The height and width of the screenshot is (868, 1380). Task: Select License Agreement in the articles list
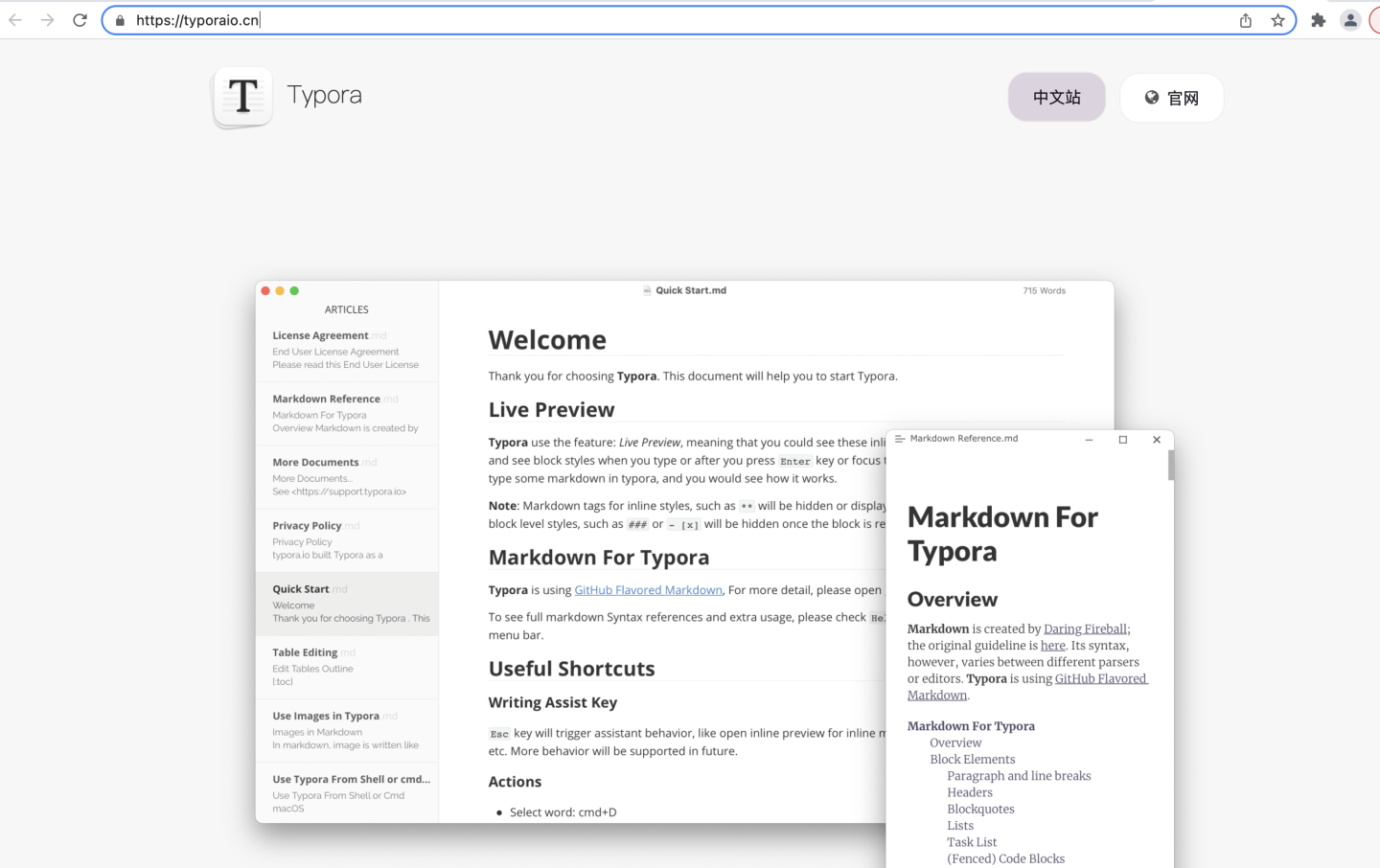[347, 350]
